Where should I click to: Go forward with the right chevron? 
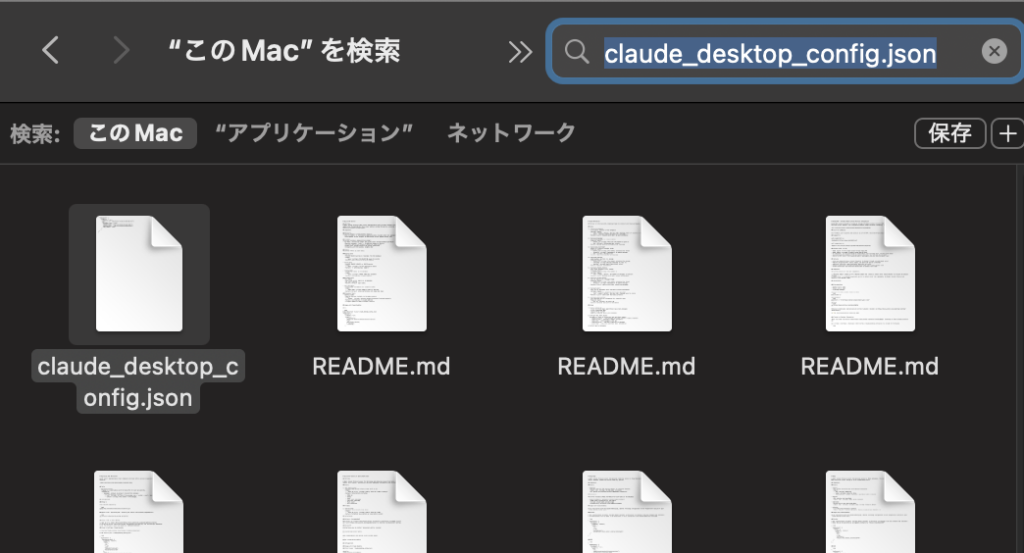point(121,50)
